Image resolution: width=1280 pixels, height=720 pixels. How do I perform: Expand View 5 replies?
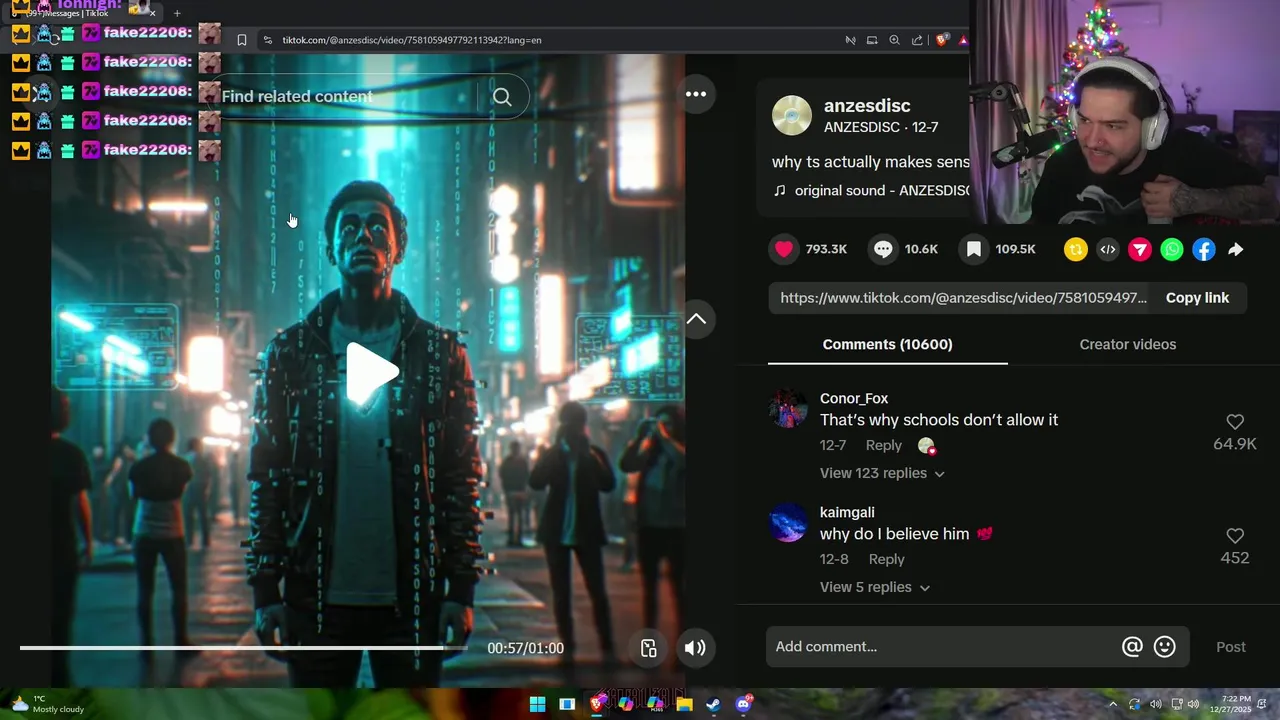(x=875, y=587)
